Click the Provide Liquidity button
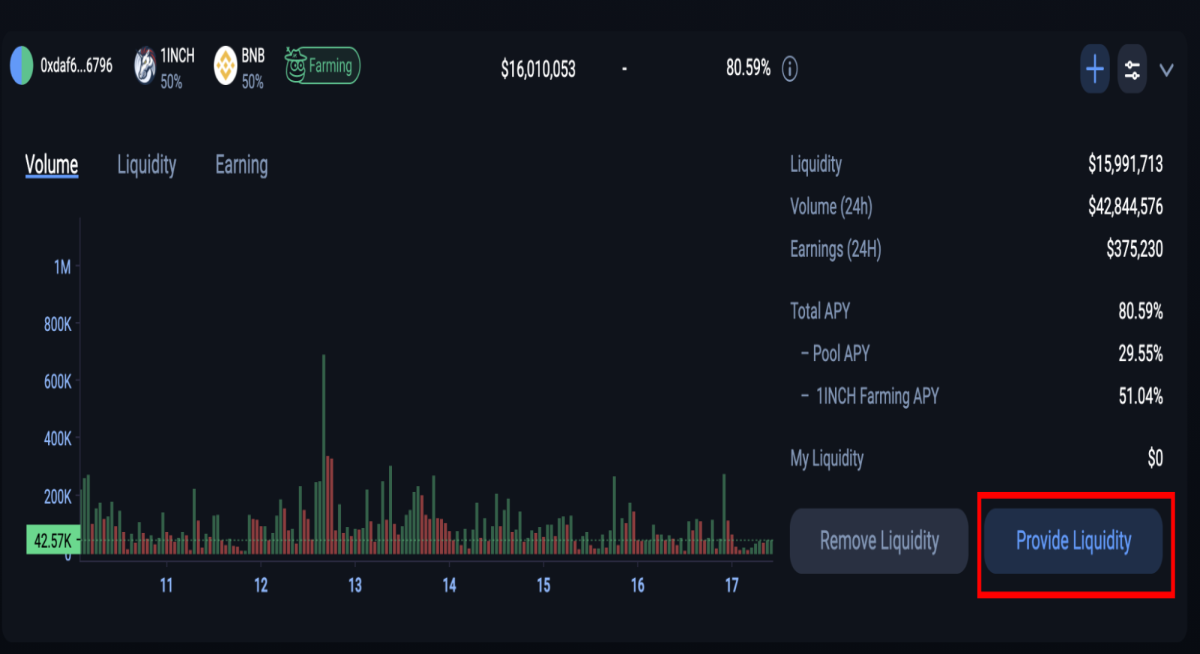This screenshot has height=654, width=1200. point(1073,541)
